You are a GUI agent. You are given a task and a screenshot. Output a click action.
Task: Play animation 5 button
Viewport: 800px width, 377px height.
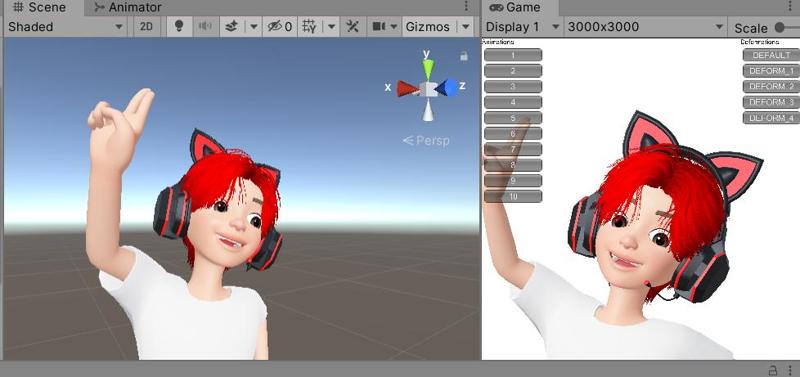[x=513, y=118]
